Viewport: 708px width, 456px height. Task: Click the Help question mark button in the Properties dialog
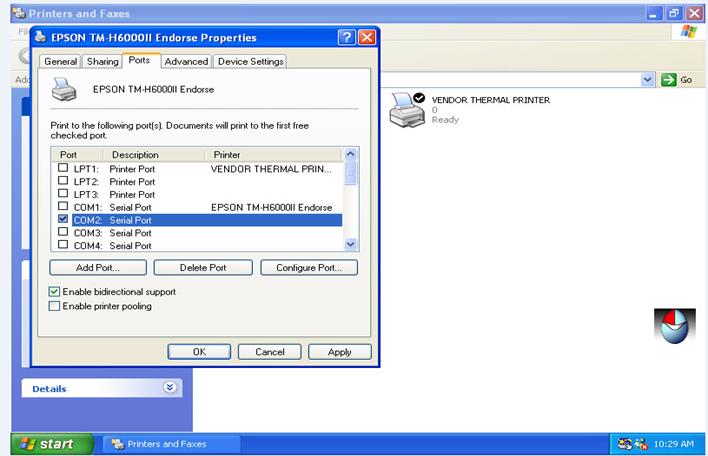pyautogui.click(x=347, y=37)
